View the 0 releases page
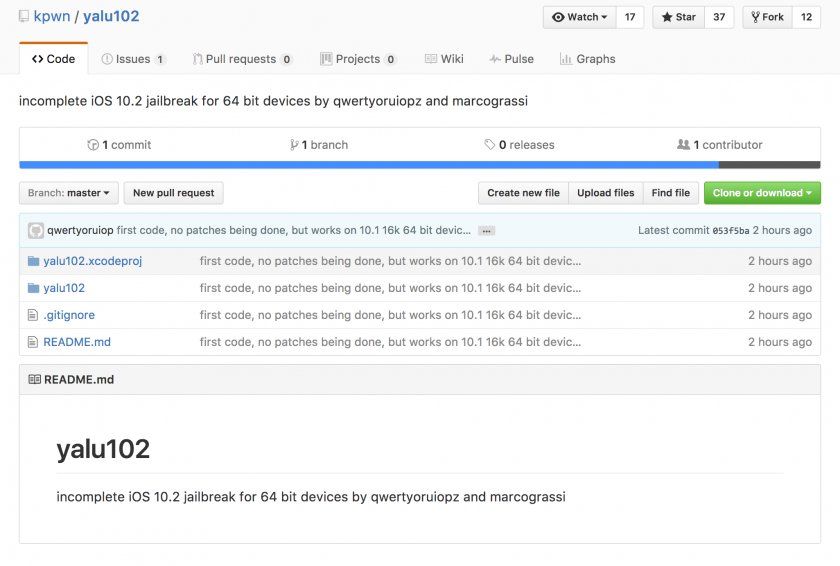Screen dimensions: 840x566 point(519,145)
